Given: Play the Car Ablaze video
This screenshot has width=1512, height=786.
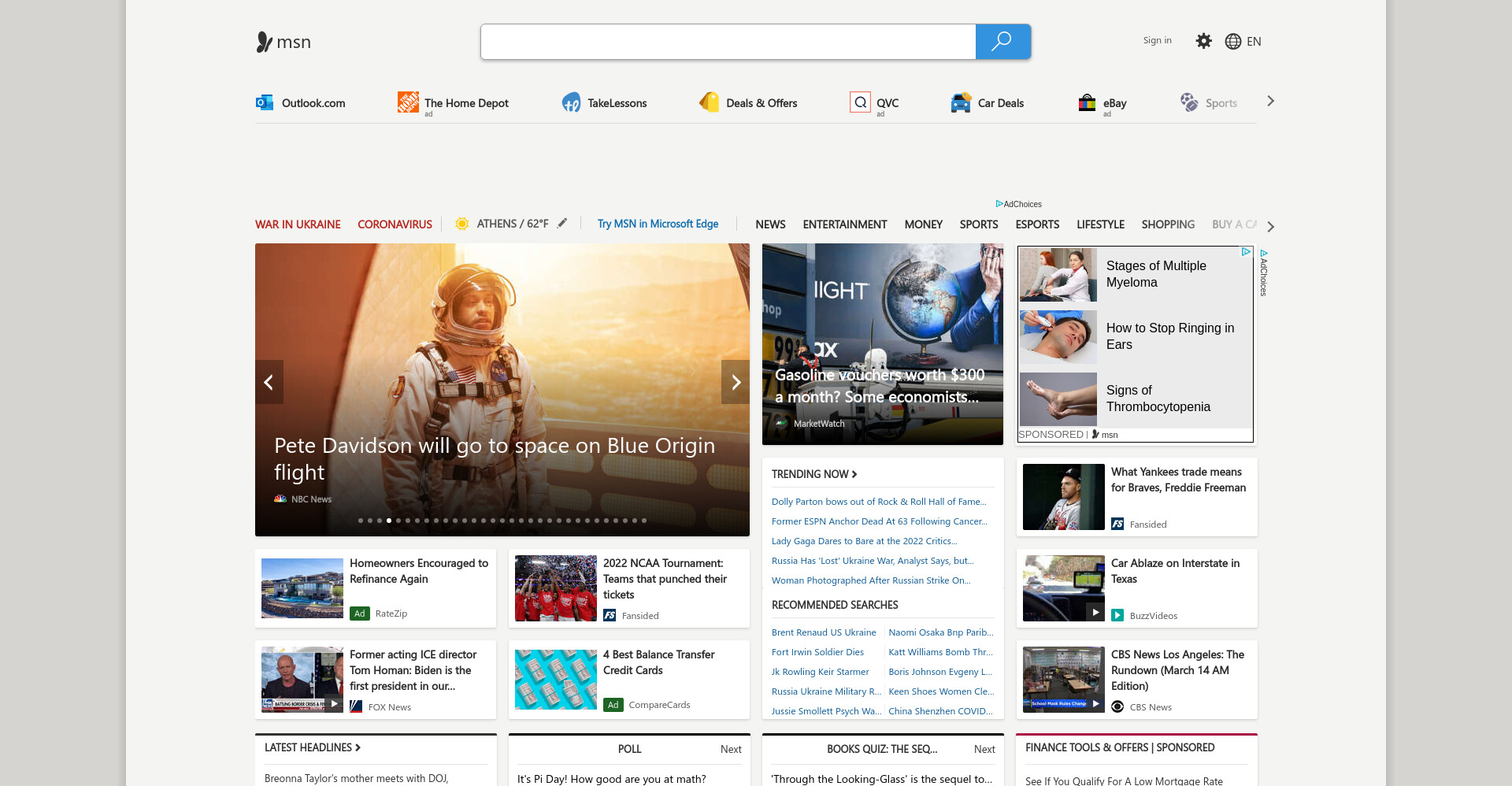Looking at the screenshot, I should pyautogui.click(x=1095, y=612).
